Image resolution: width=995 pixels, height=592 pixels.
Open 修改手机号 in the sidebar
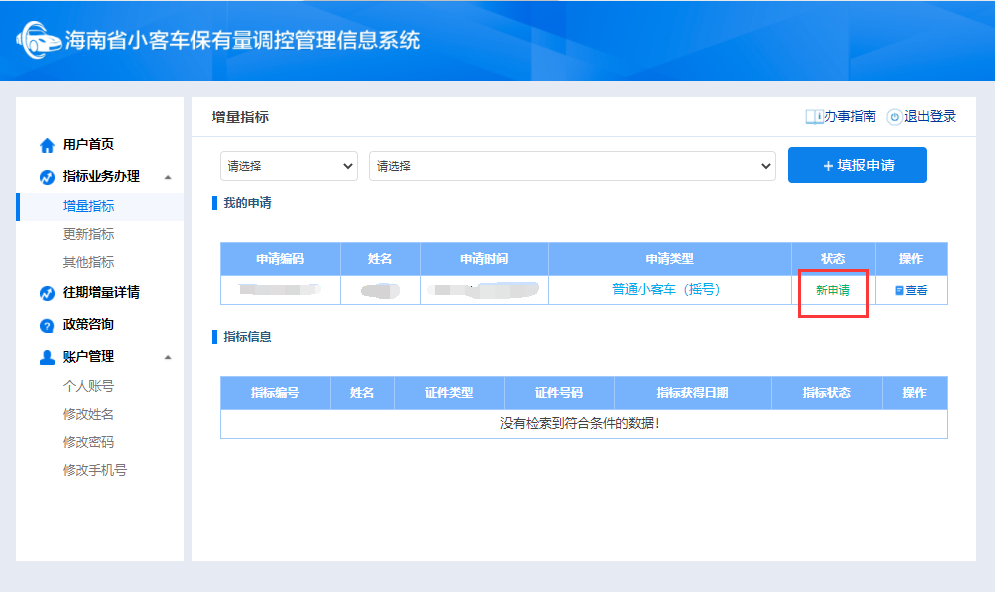(x=94, y=470)
